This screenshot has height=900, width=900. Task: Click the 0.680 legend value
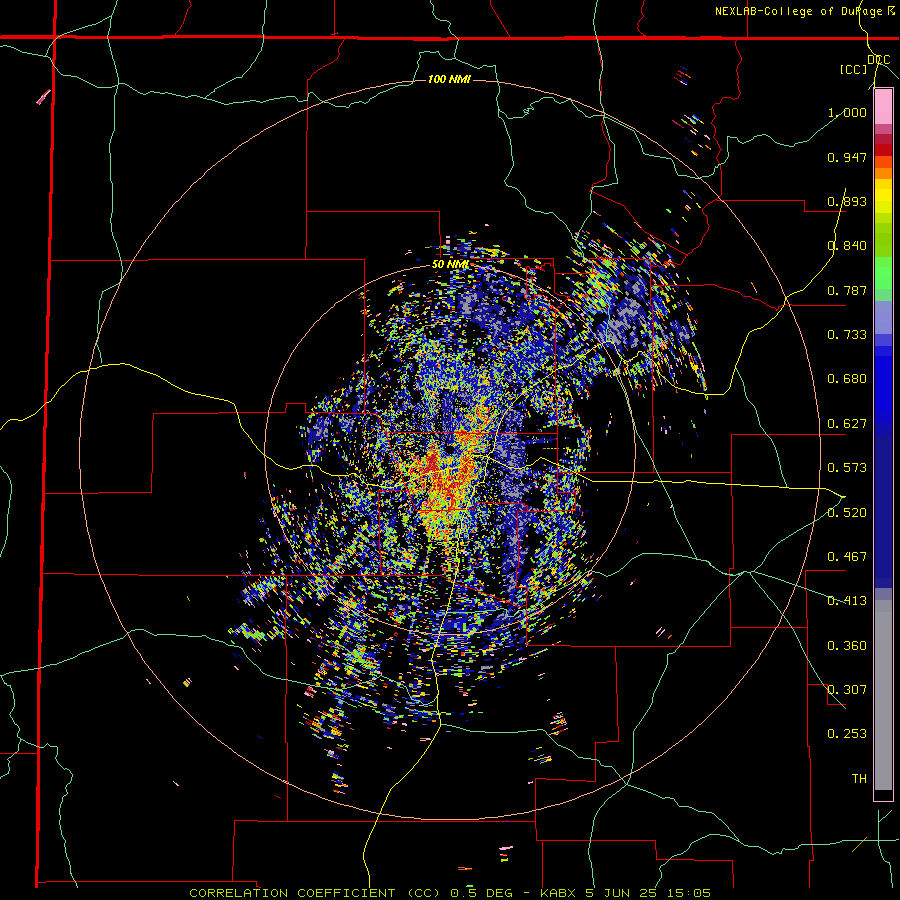pyautogui.click(x=847, y=379)
